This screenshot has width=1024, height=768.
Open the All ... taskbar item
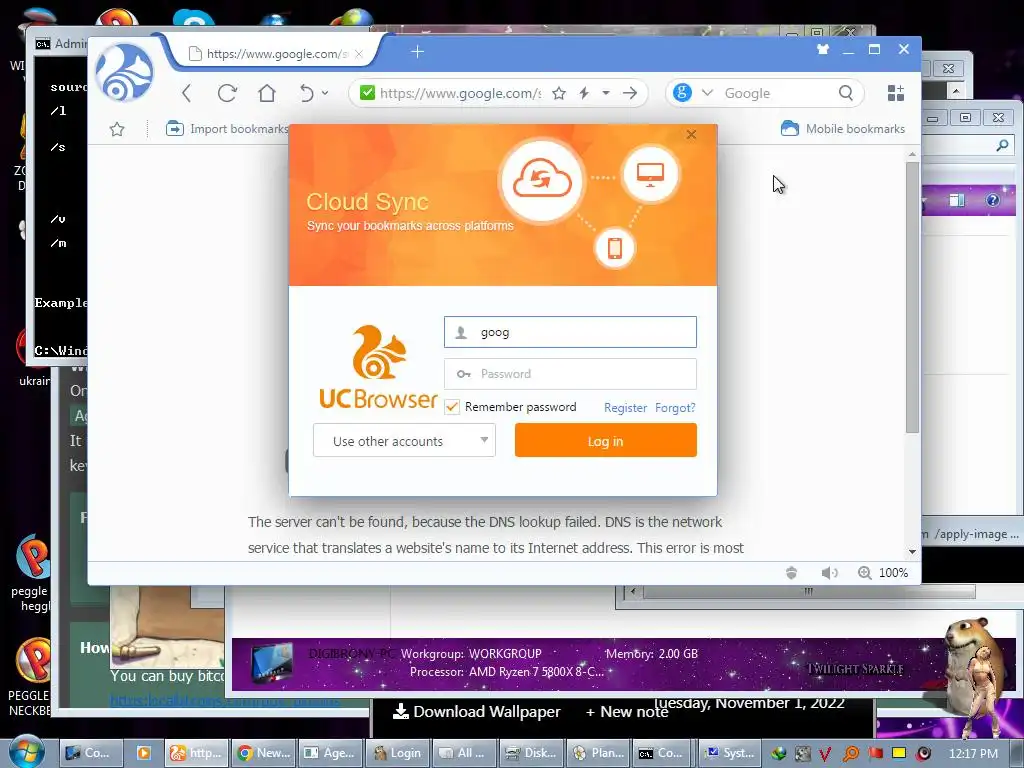click(x=464, y=753)
